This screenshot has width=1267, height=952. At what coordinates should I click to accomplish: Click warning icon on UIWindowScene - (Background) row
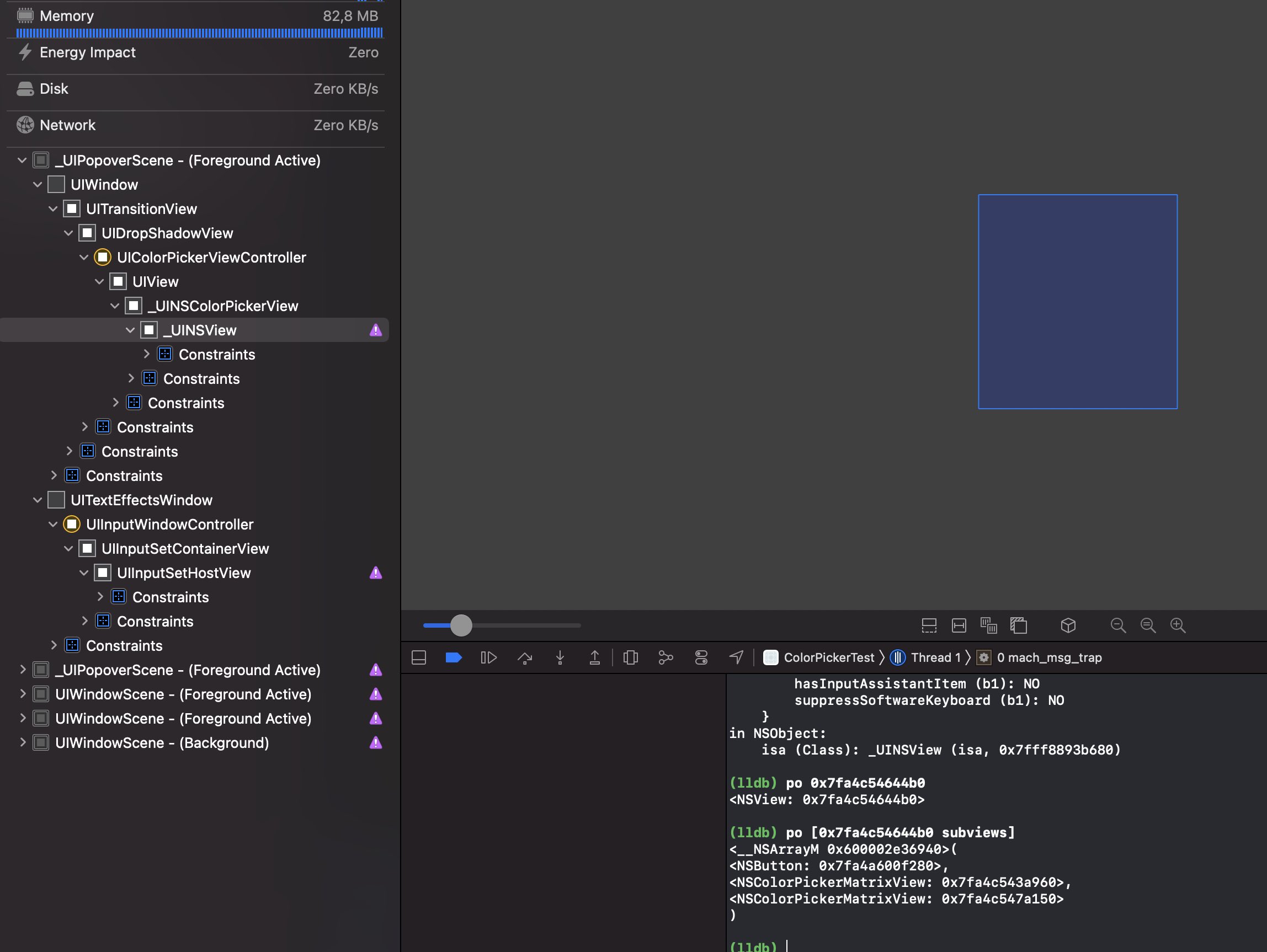(x=375, y=742)
